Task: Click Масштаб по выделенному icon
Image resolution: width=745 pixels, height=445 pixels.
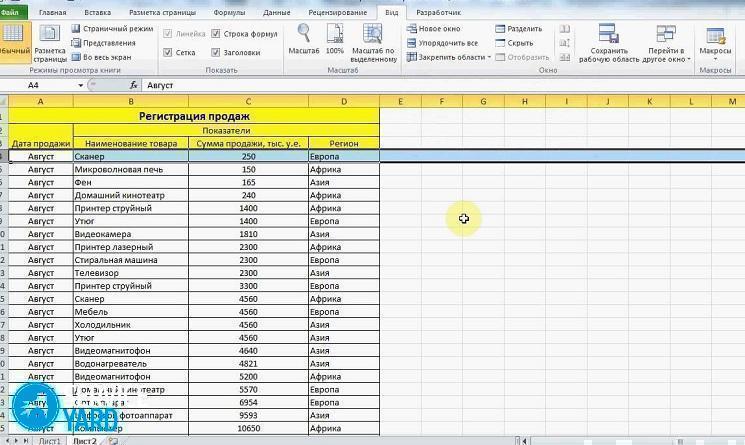Action: 373,37
